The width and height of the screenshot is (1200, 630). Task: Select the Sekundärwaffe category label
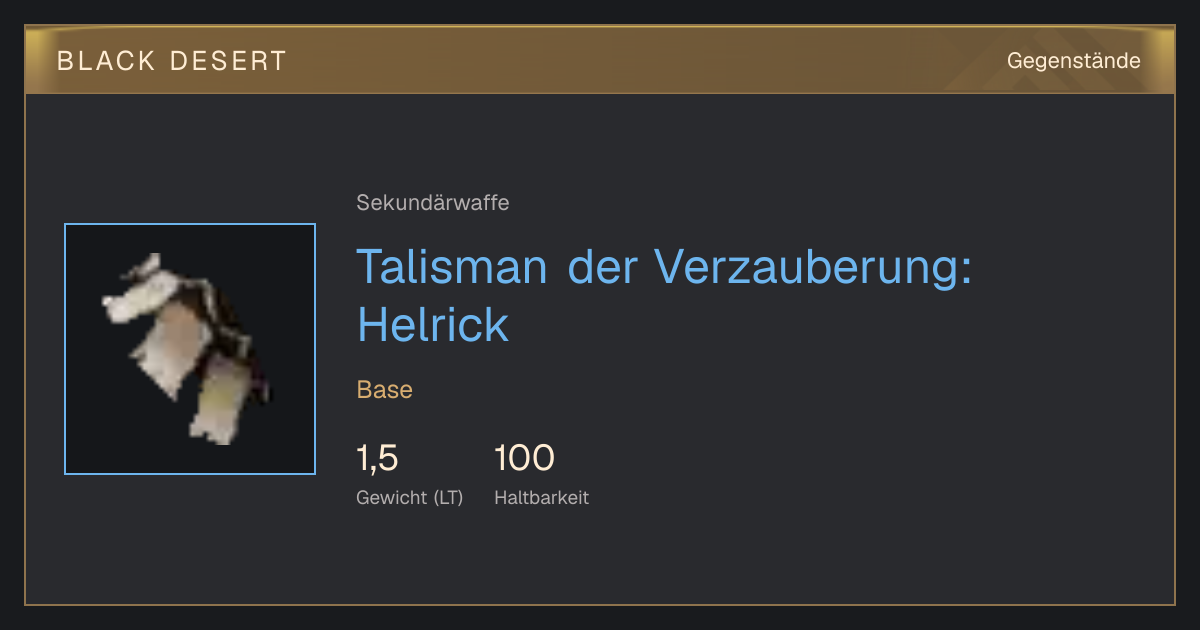coord(433,203)
